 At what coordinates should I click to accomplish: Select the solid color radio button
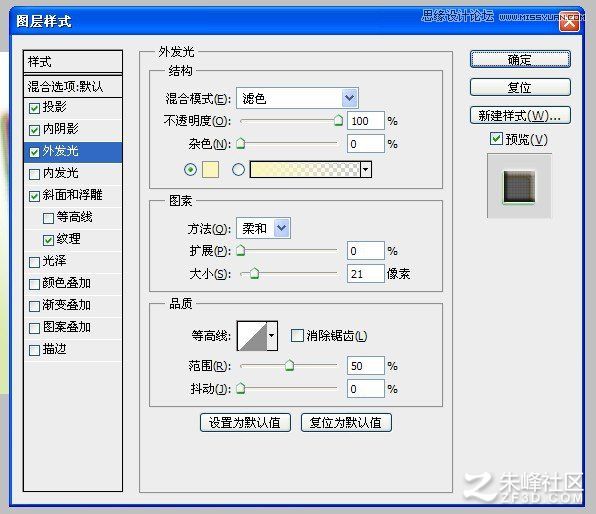pyautogui.click(x=190, y=170)
